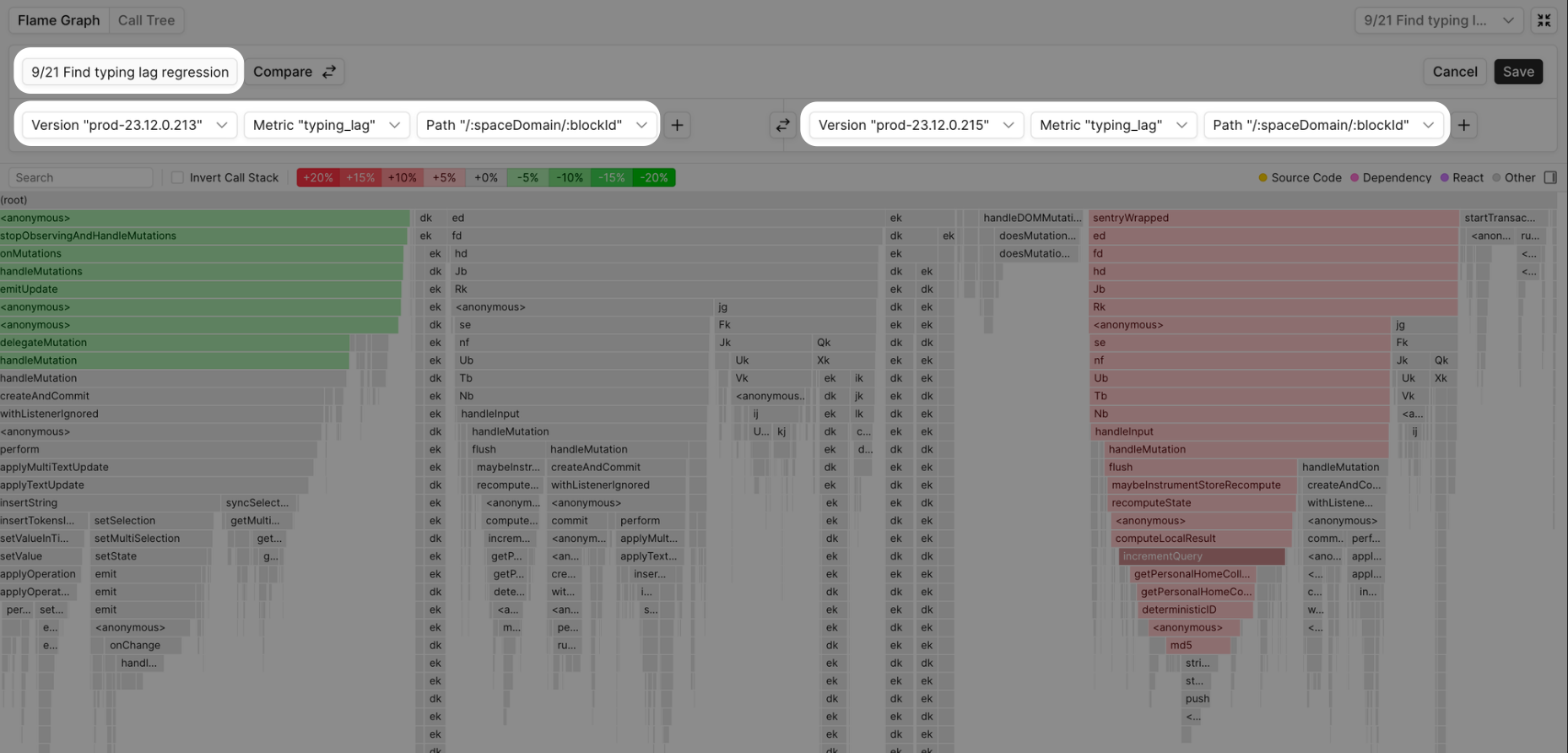Select the setState frame
This screenshot has width=1568, height=753.
pos(149,556)
